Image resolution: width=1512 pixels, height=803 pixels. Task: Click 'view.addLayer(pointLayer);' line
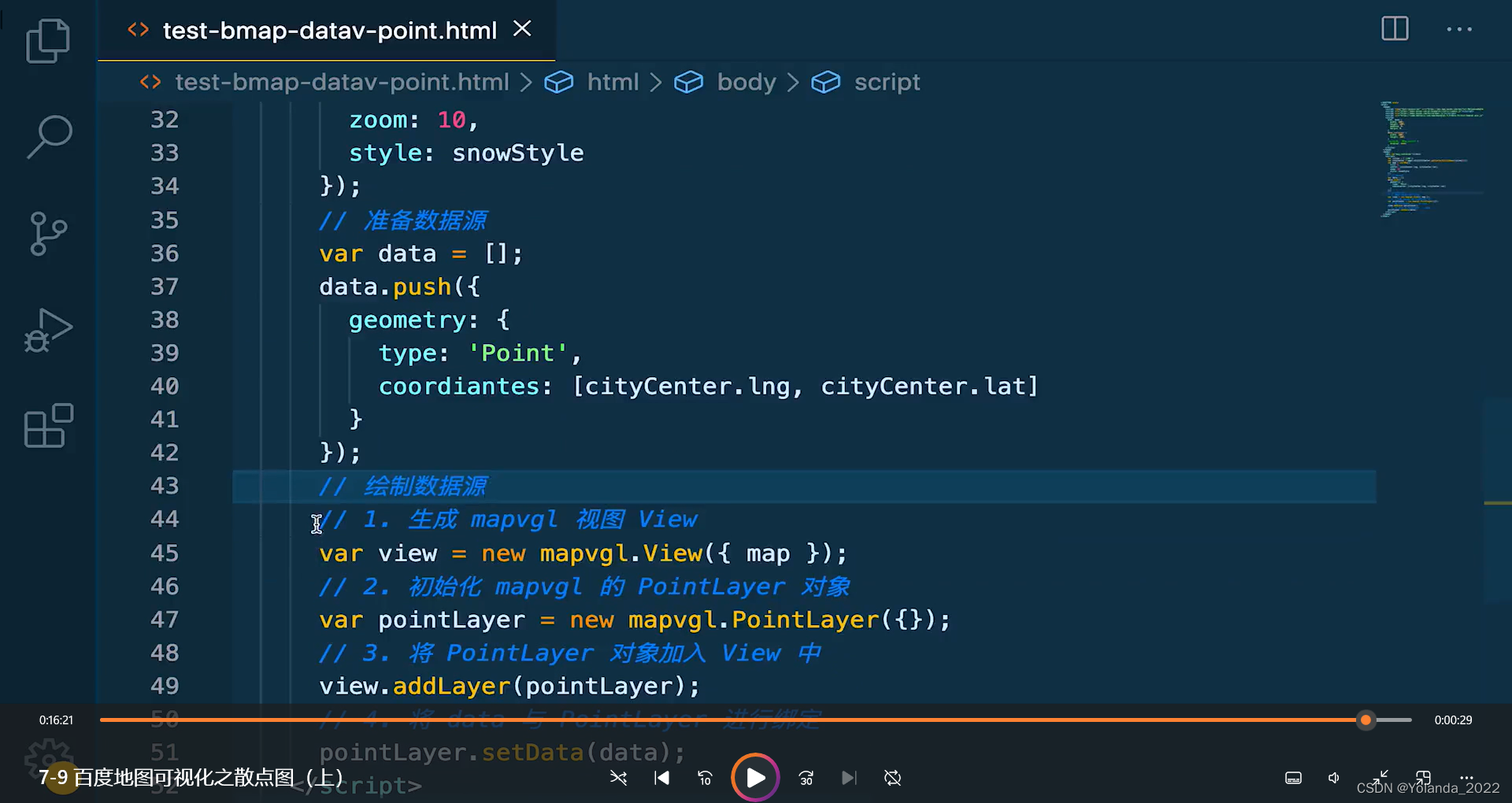510,686
